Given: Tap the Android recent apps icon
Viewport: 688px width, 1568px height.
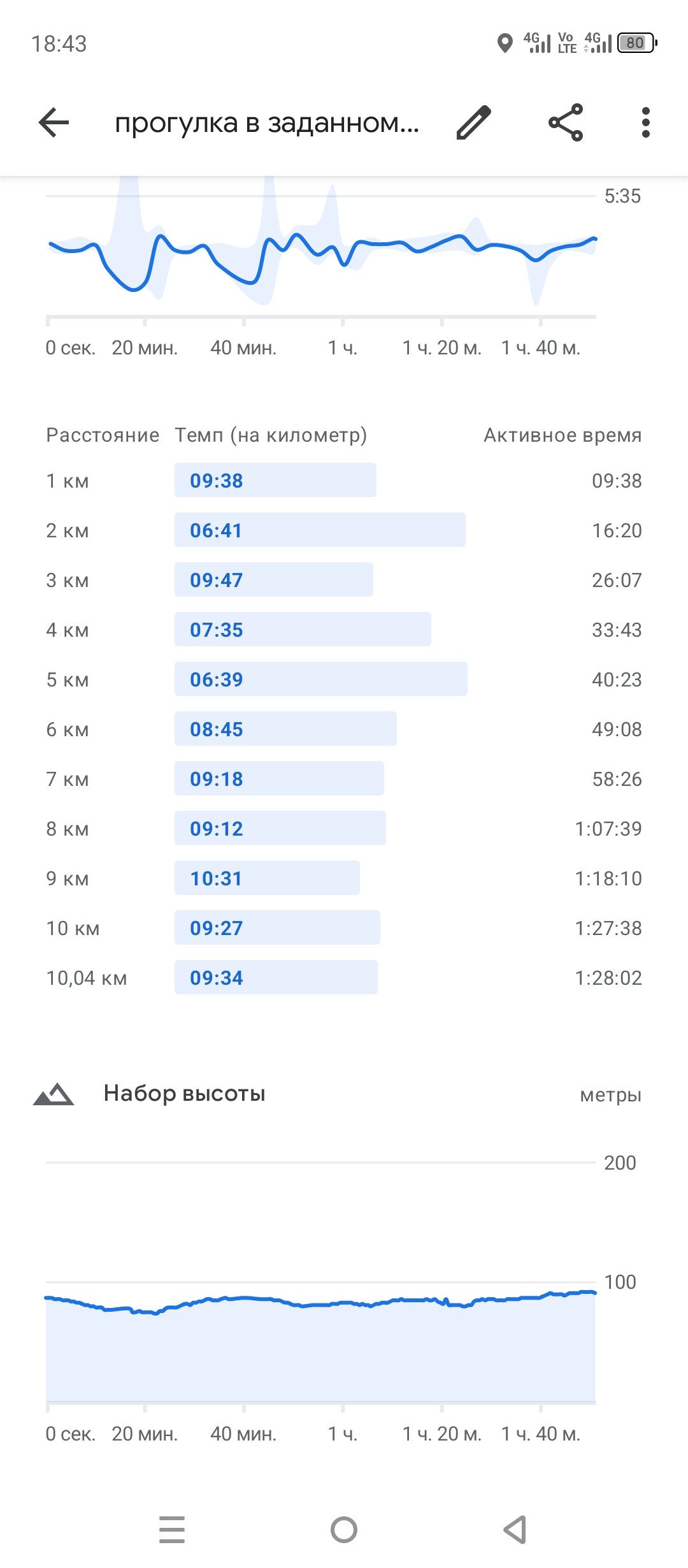Looking at the screenshot, I should point(172,1530).
